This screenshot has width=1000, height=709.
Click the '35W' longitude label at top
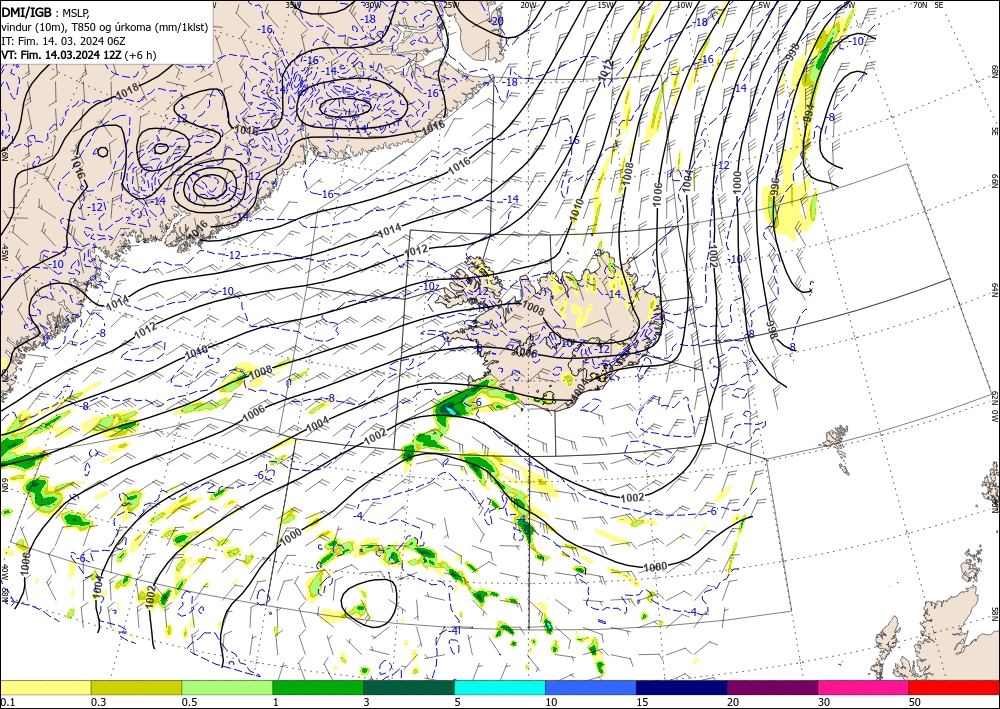(x=292, y=5)
